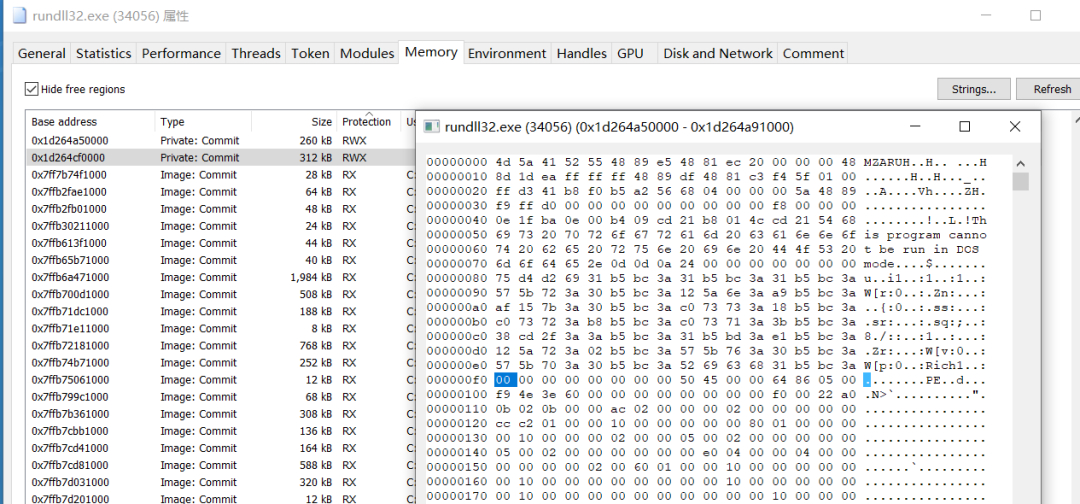Open the Modules tab
1080x504 pixels.
(367, 53)
